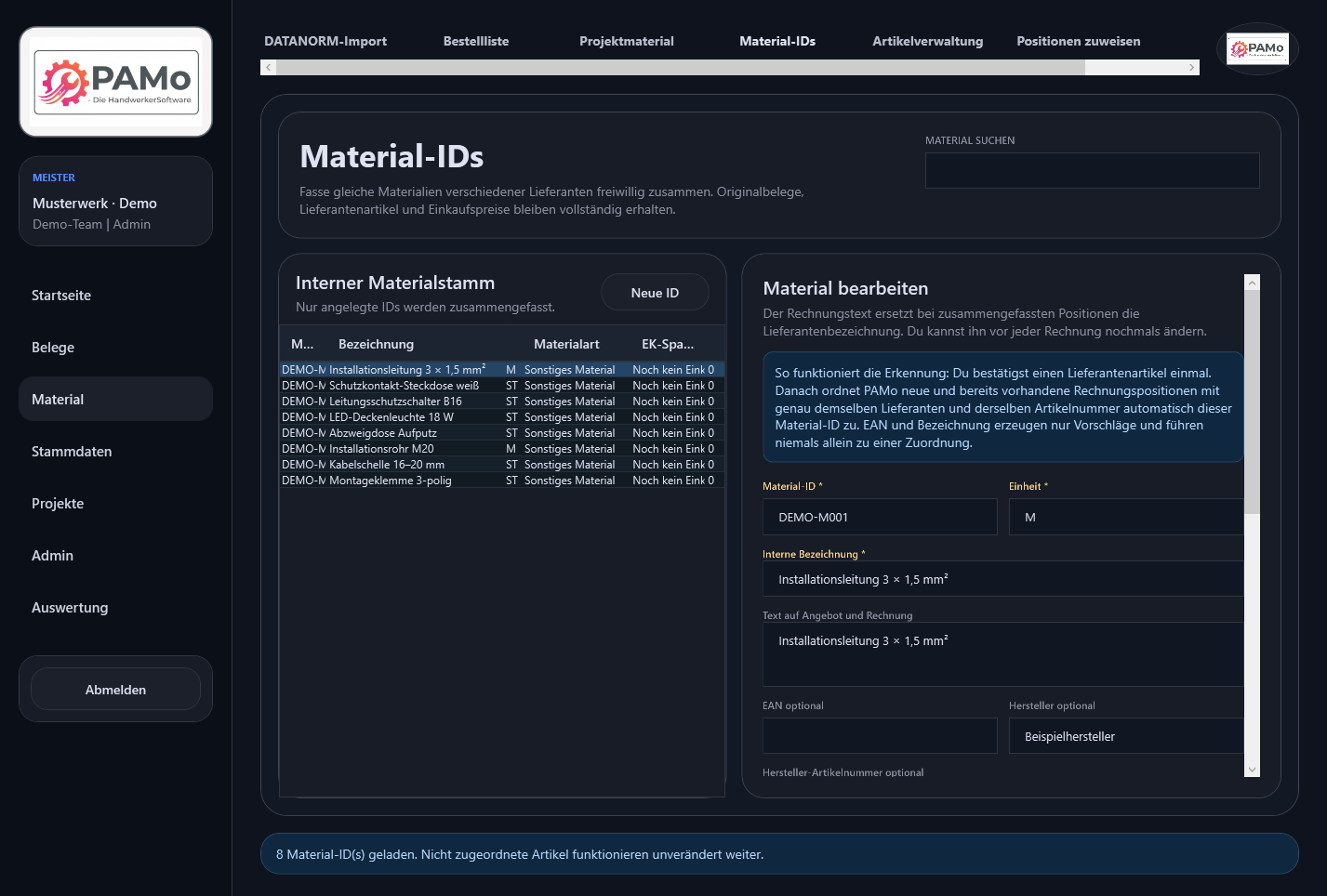The height and width of the screenshot is (896, 1327).
Task: Click the Material bearbeiten vertical scrollbar thumb
Action: tap(1252, 402)
